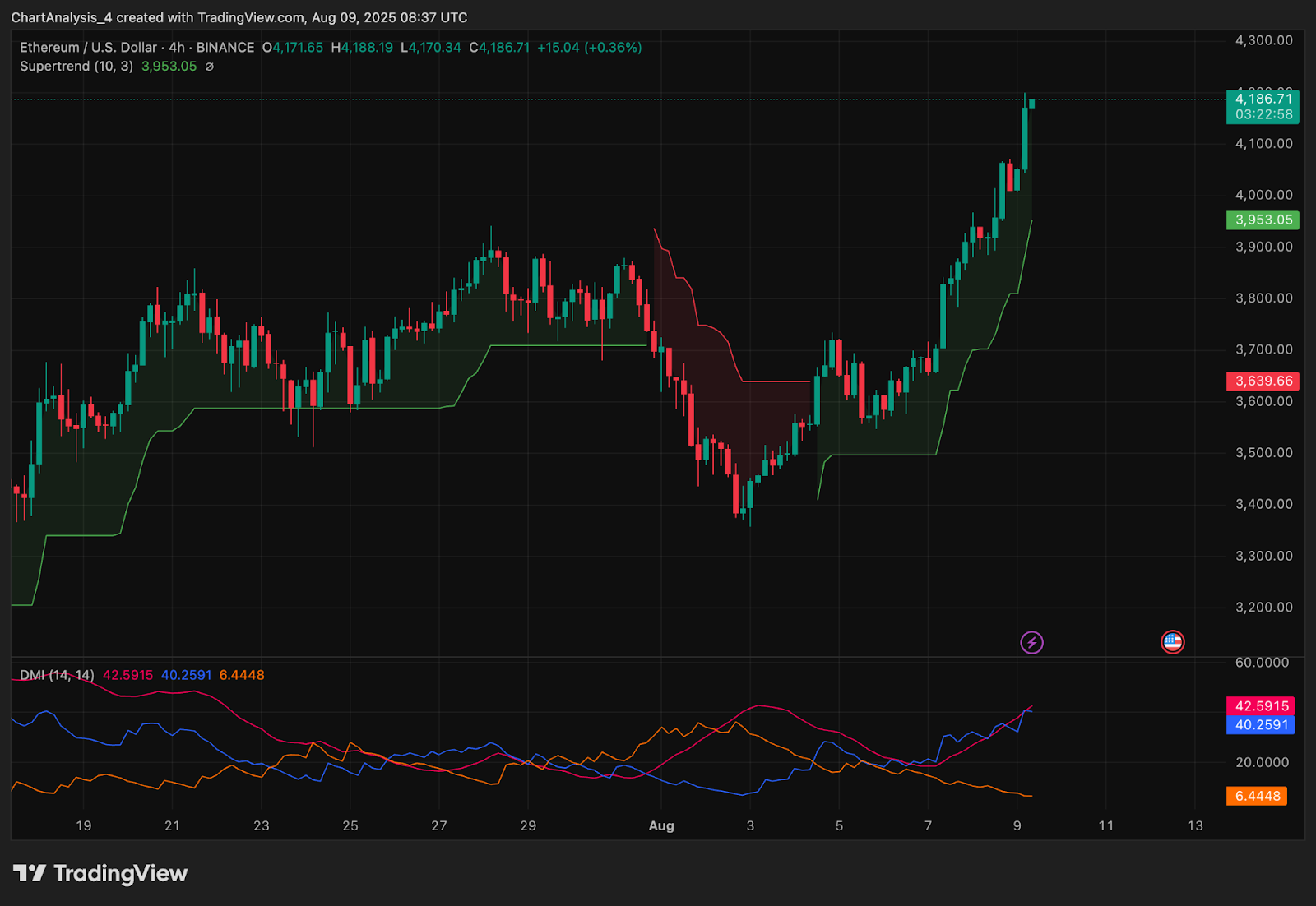Viewport: 1316px width, 906px height.
Task: Click the 3,200.00 level on price scale
Action: pos(1263,608)
